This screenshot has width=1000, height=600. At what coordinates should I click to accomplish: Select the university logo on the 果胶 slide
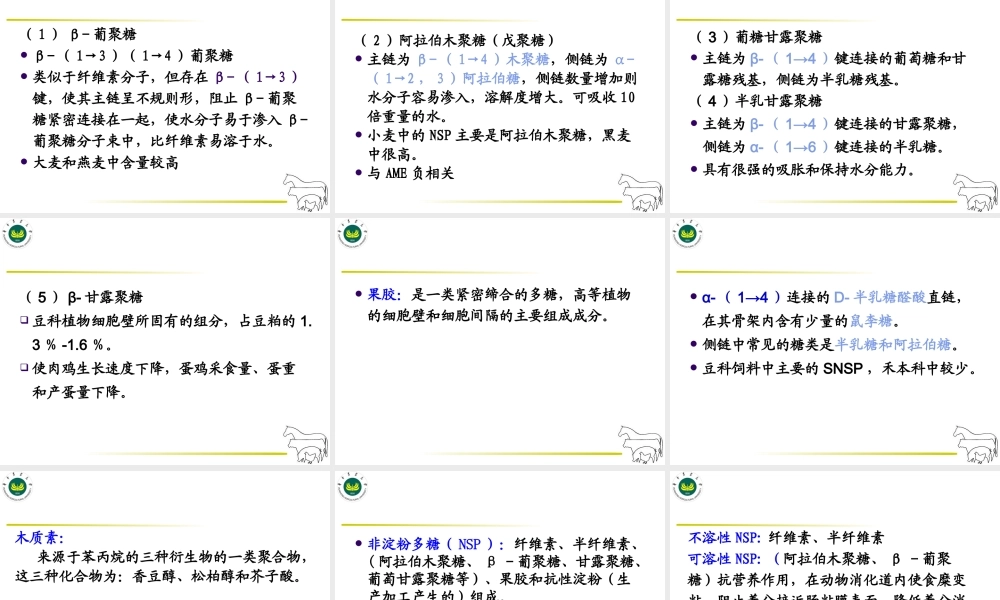click(x=351, y=231)
